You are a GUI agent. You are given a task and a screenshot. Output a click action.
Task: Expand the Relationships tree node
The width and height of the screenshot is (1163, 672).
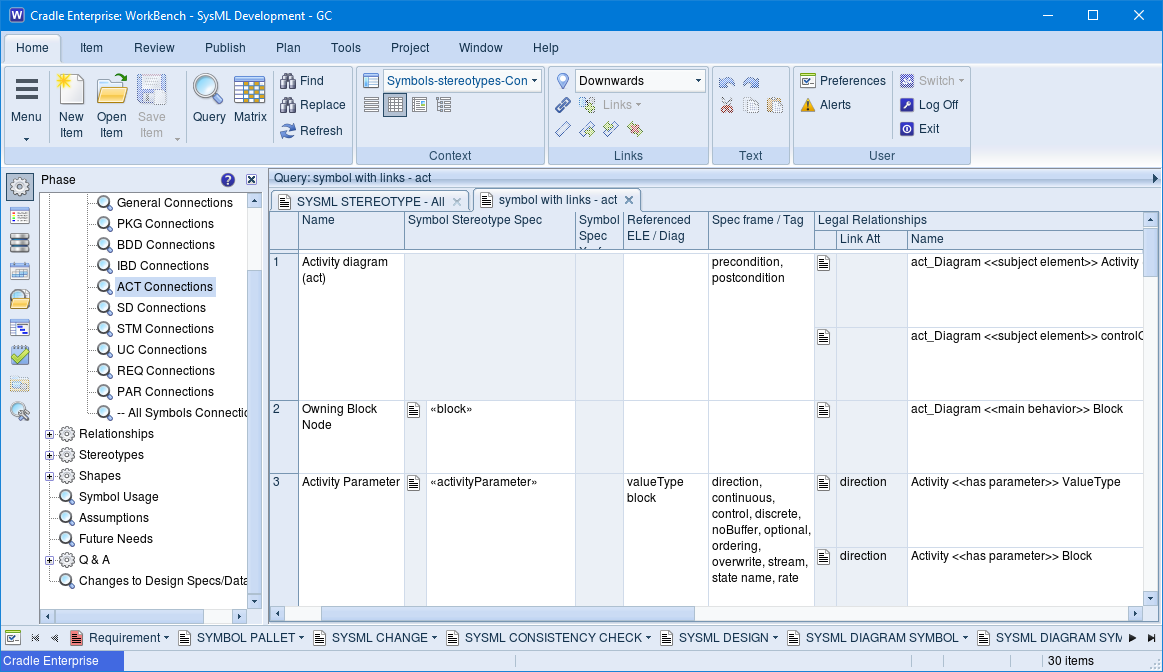49,434
